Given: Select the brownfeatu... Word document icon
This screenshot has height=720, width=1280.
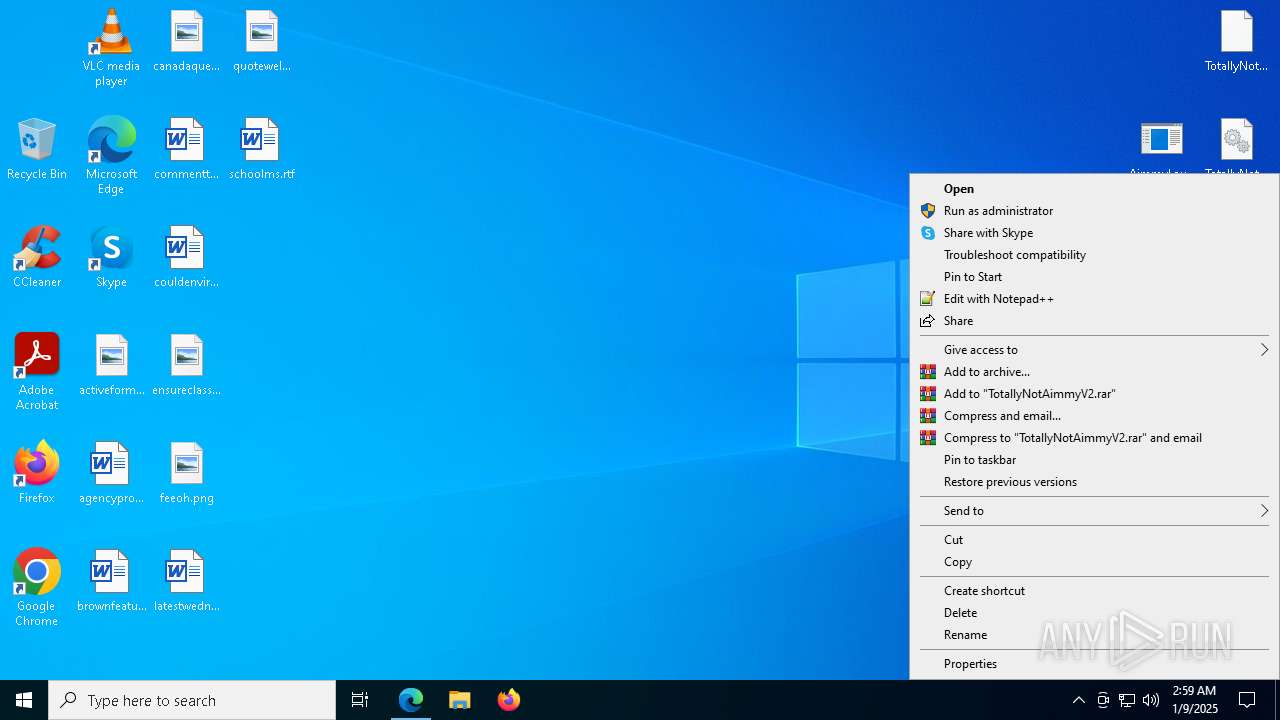Looking at the screenshot, I should coord(111,581).
